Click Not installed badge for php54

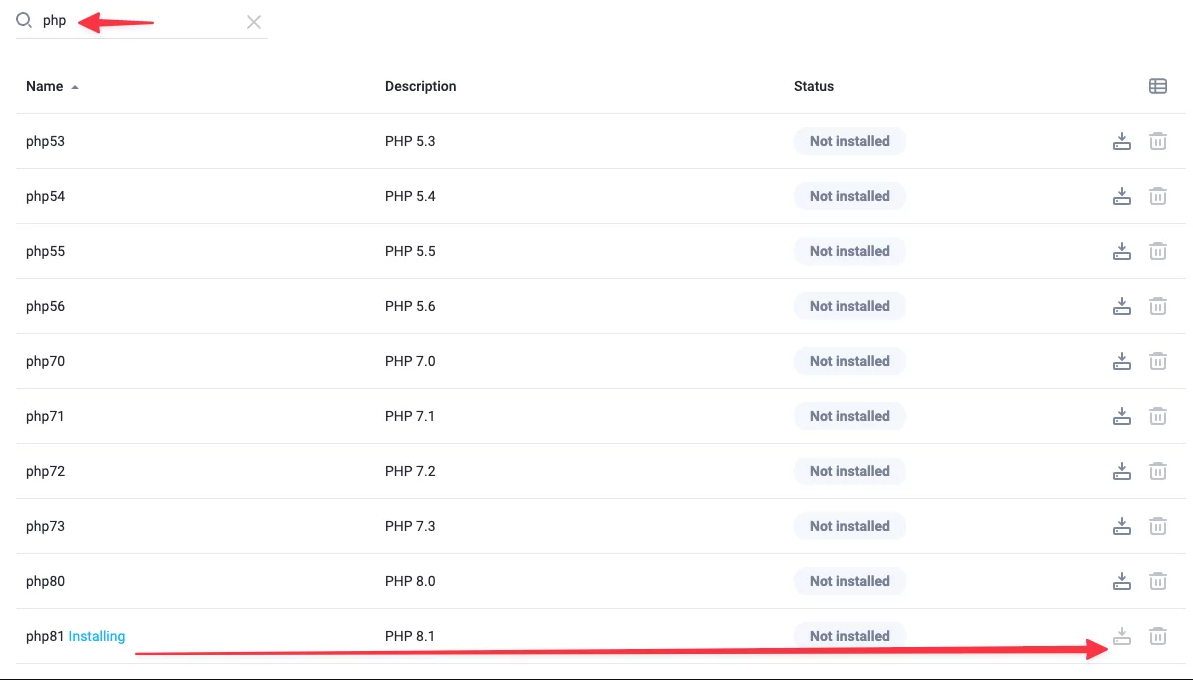(x=850, y=196)
